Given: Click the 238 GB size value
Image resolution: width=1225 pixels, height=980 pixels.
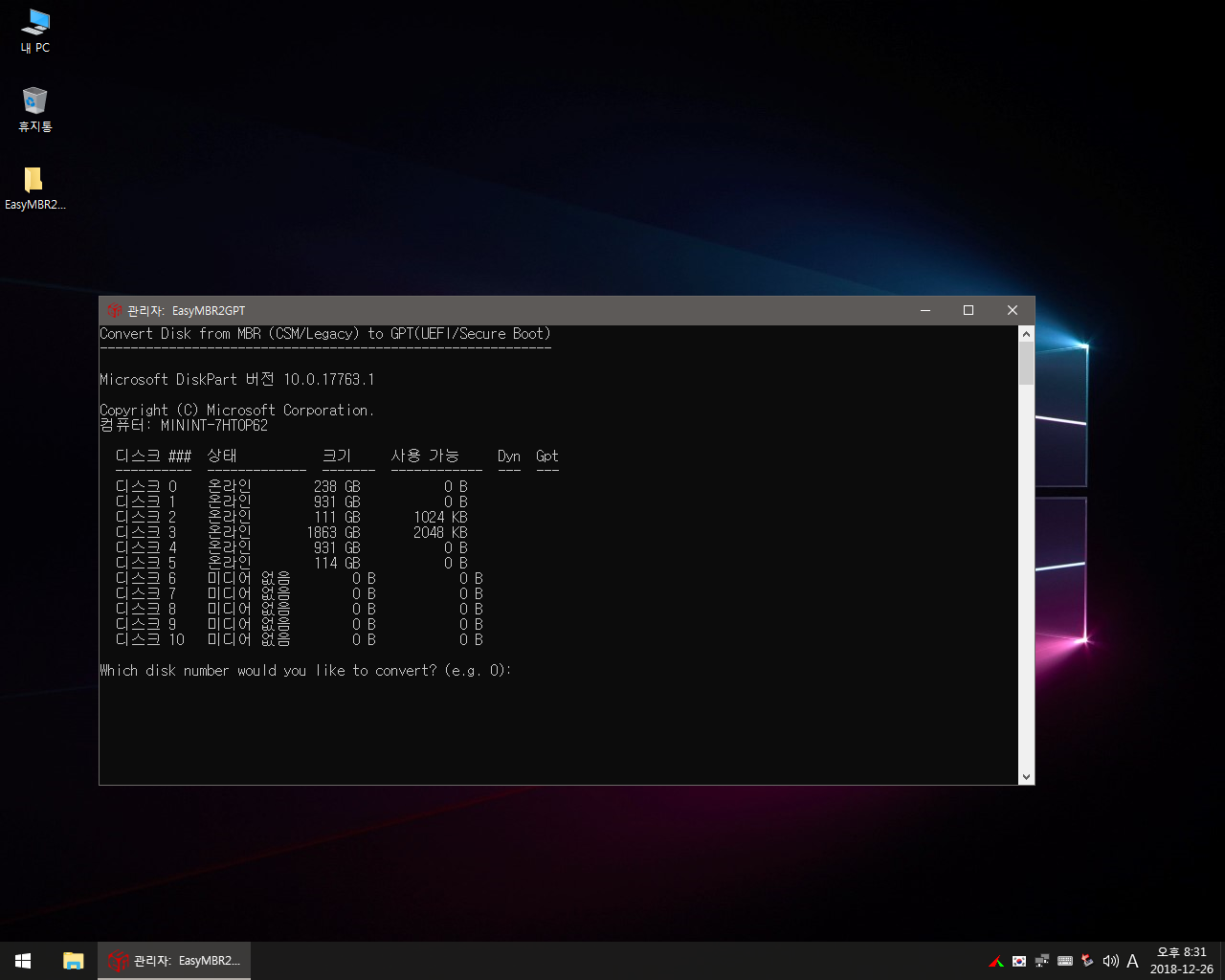Looking at the screenshot, I should (337, 486).
